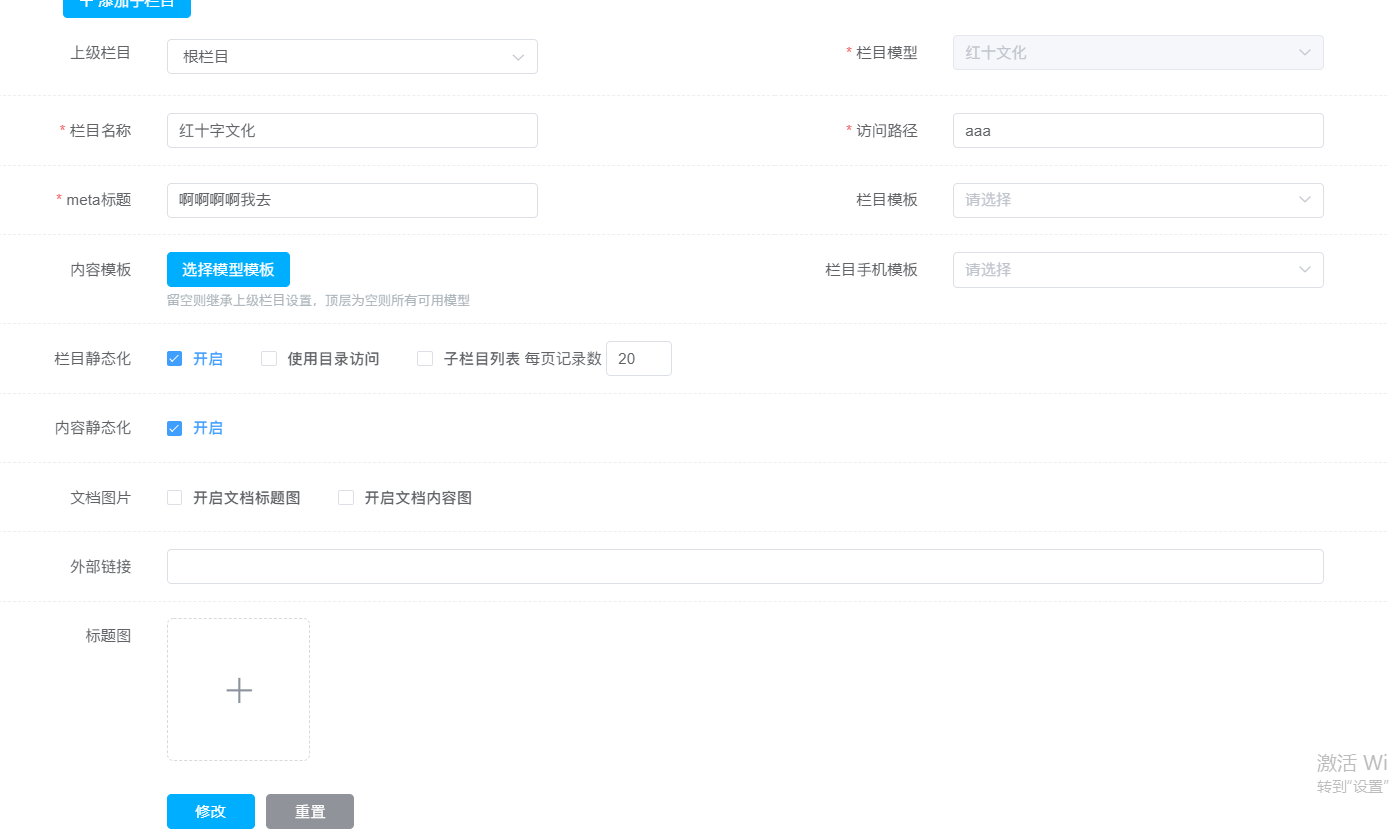Click the 修改 submit button

click(211, 812)
